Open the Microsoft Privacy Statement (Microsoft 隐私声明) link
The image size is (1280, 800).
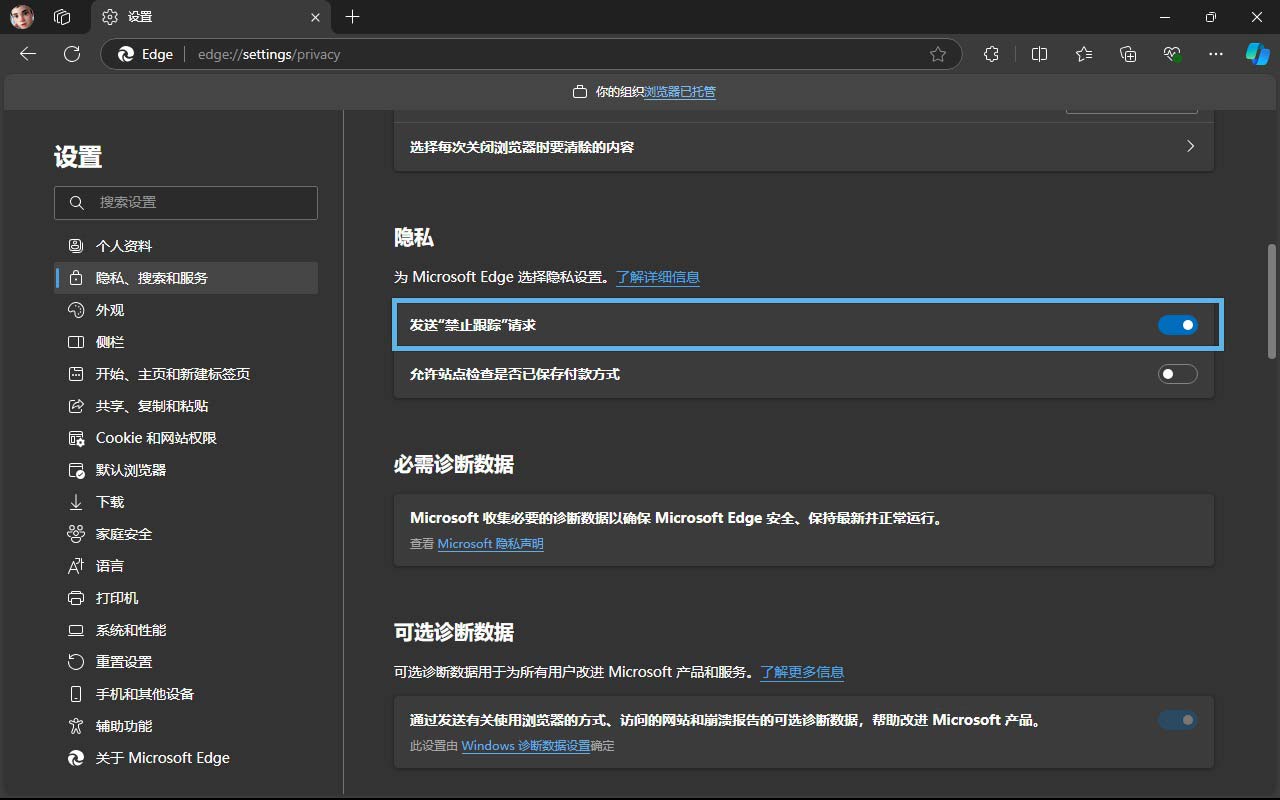point(491,544)
